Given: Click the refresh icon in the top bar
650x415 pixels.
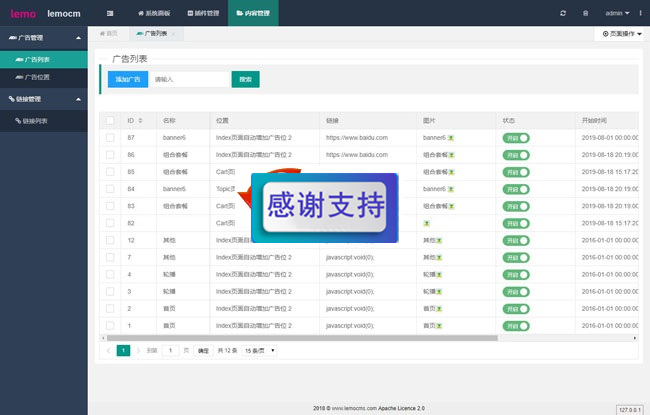Looking at the screenshot, I should (563, 13).
